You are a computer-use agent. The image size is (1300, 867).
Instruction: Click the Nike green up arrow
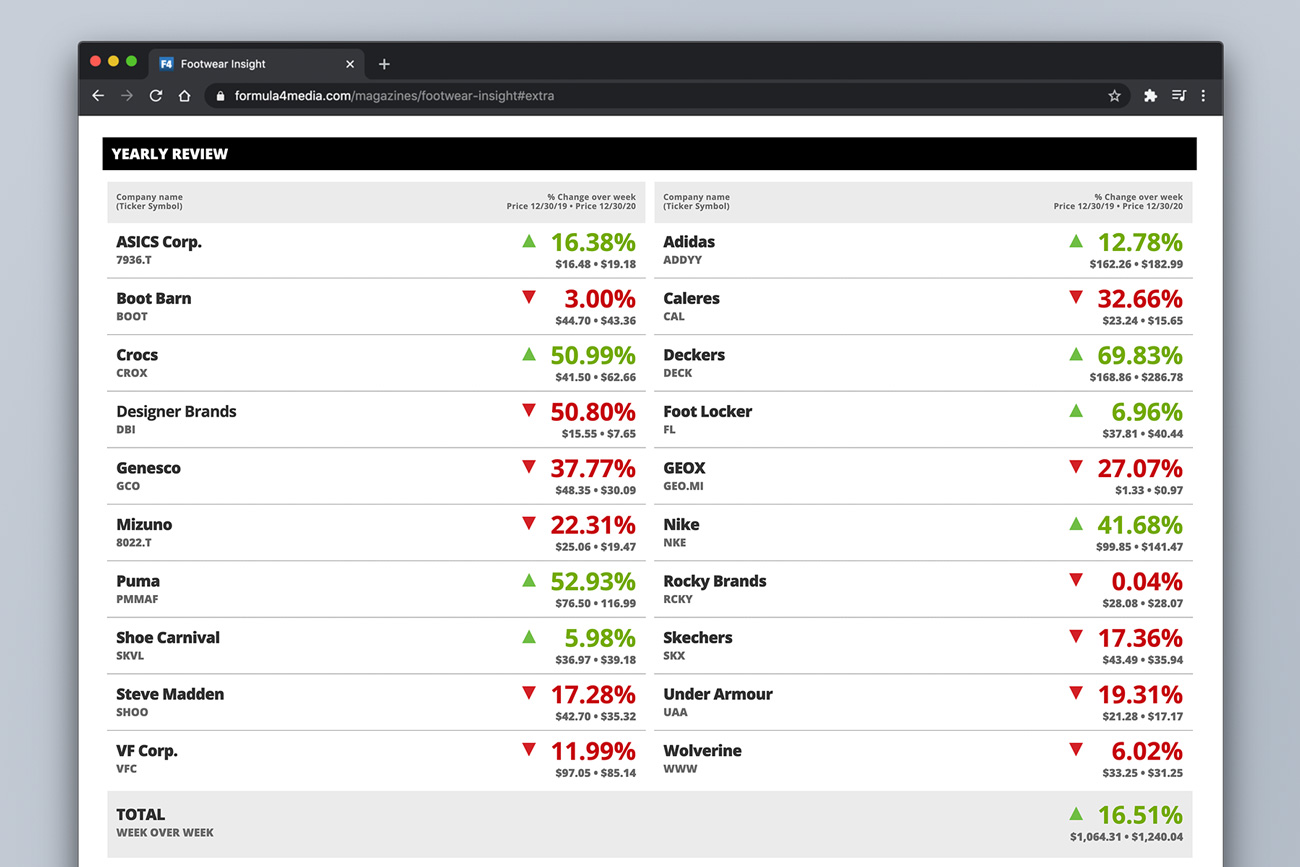[x=1076, y=523]
